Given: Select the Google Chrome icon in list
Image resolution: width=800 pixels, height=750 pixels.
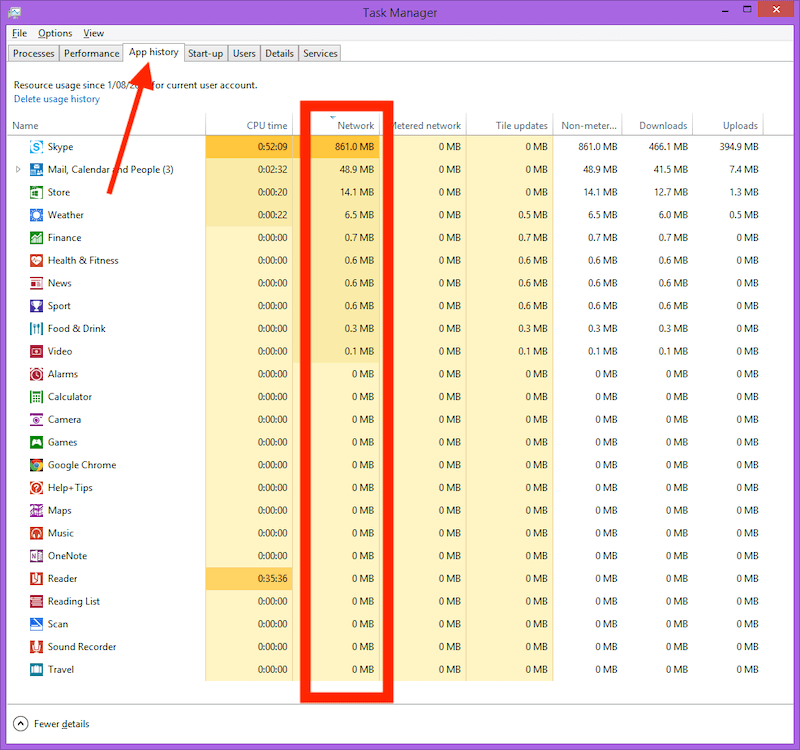Looking at the screenshot, I should (x=37, y=465).
